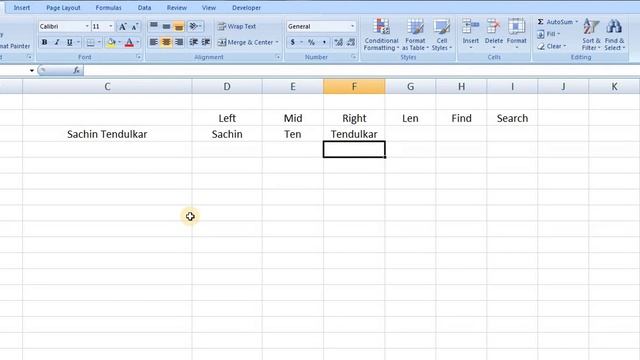Toggle Middle Align
The height and width of the screenshot is (360, 640).
pyautogui.click(x=166, y=27)
